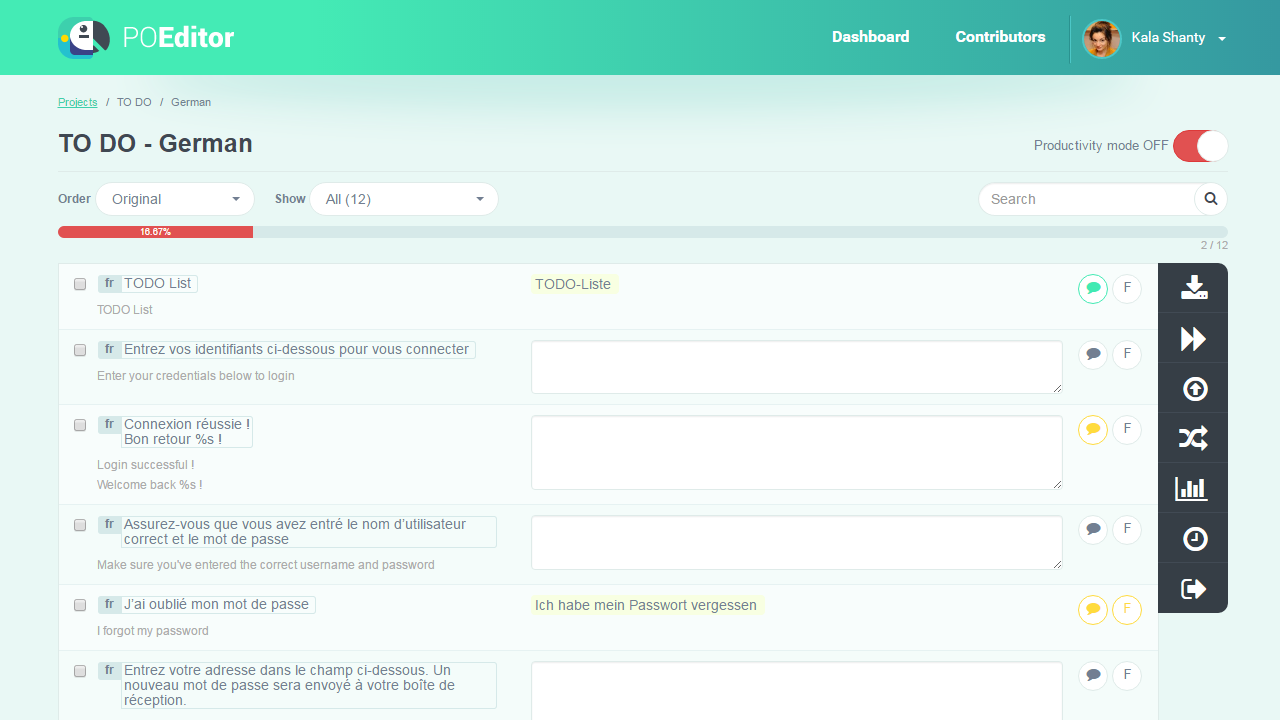The width and height of the screenshot is (1280, 720).
Task: Check the Assurez-vous que vous row checkbox
Action: pos(80,525)
